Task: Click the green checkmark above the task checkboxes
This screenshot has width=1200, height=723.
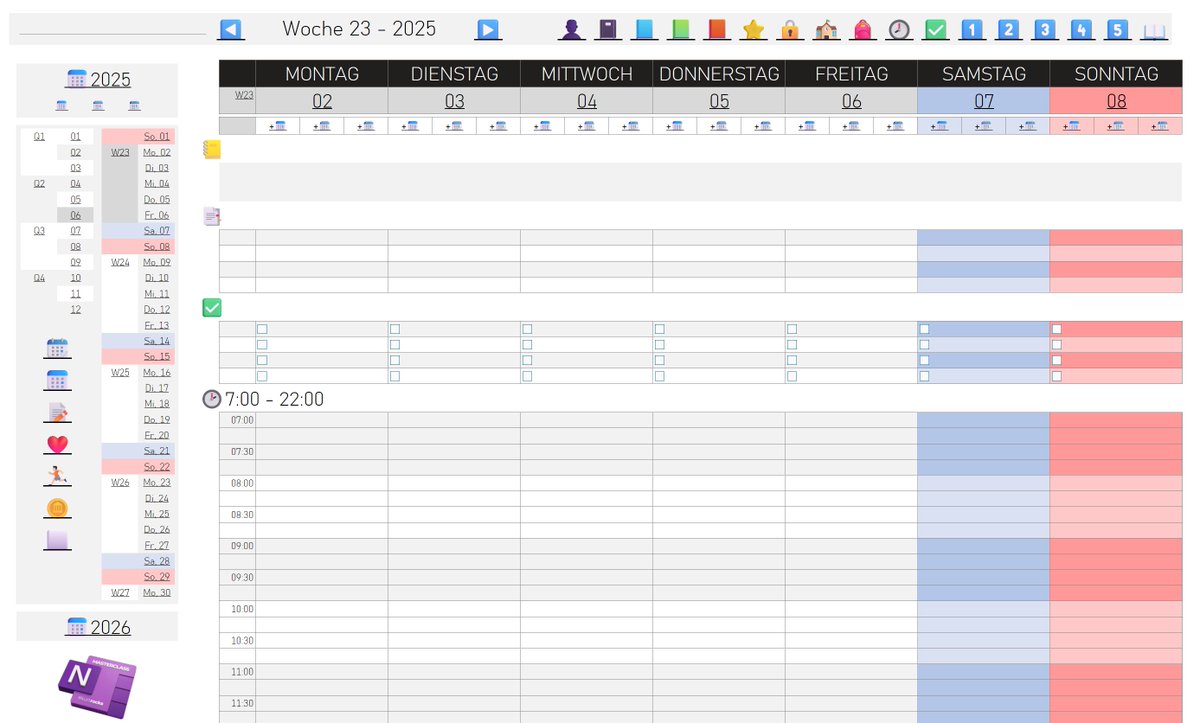Action: pos(211,307)
